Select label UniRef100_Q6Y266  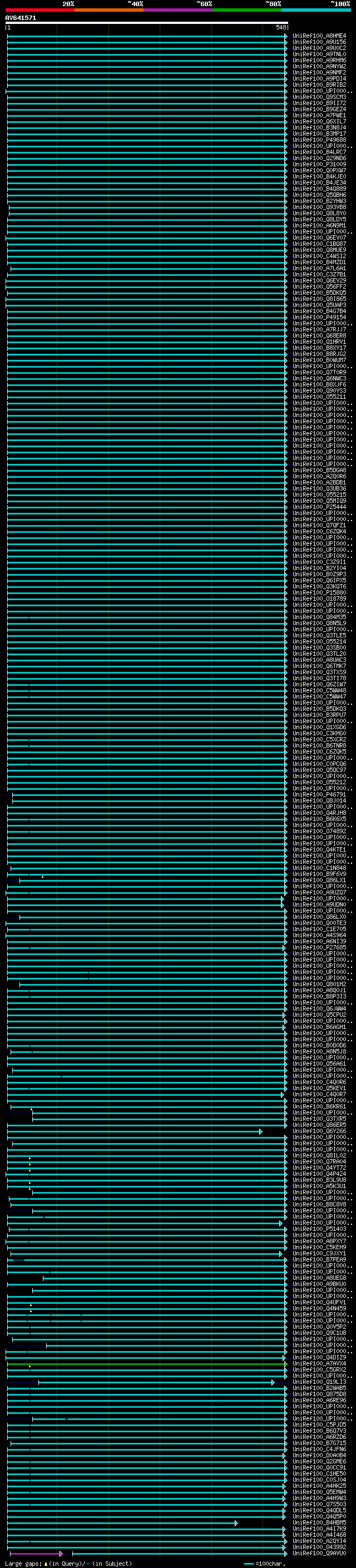click(x=319, y=1131)
